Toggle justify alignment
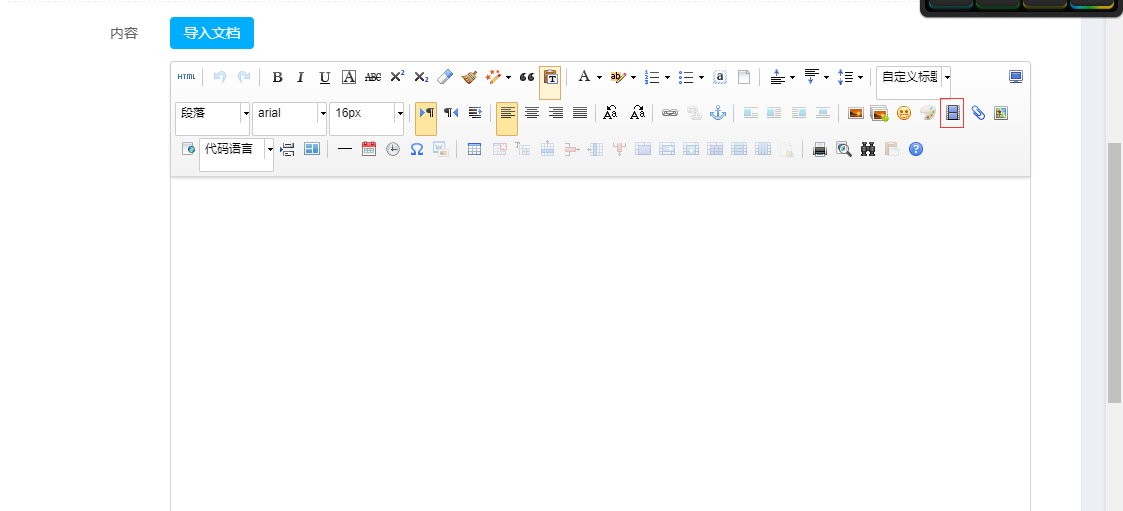The height and width of the screenshot is (511, 1123). [x=580, y=113]
